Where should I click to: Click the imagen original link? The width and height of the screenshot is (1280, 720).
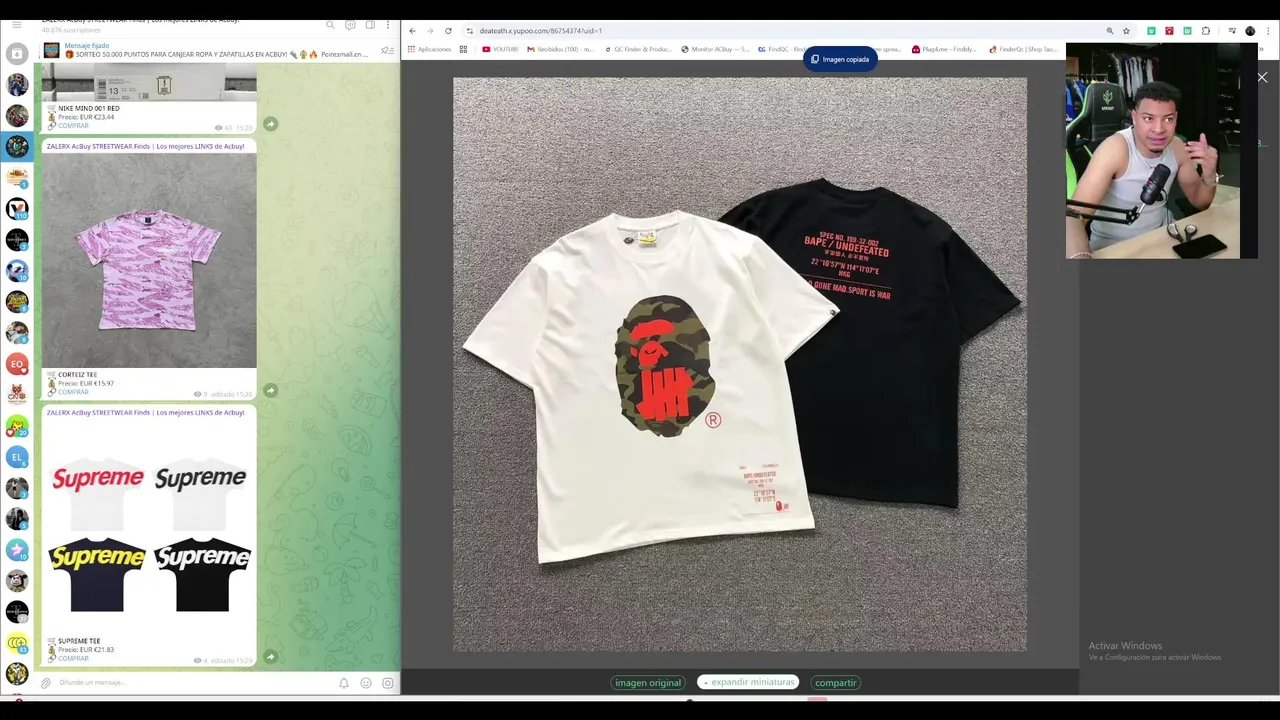pos(648,683)
